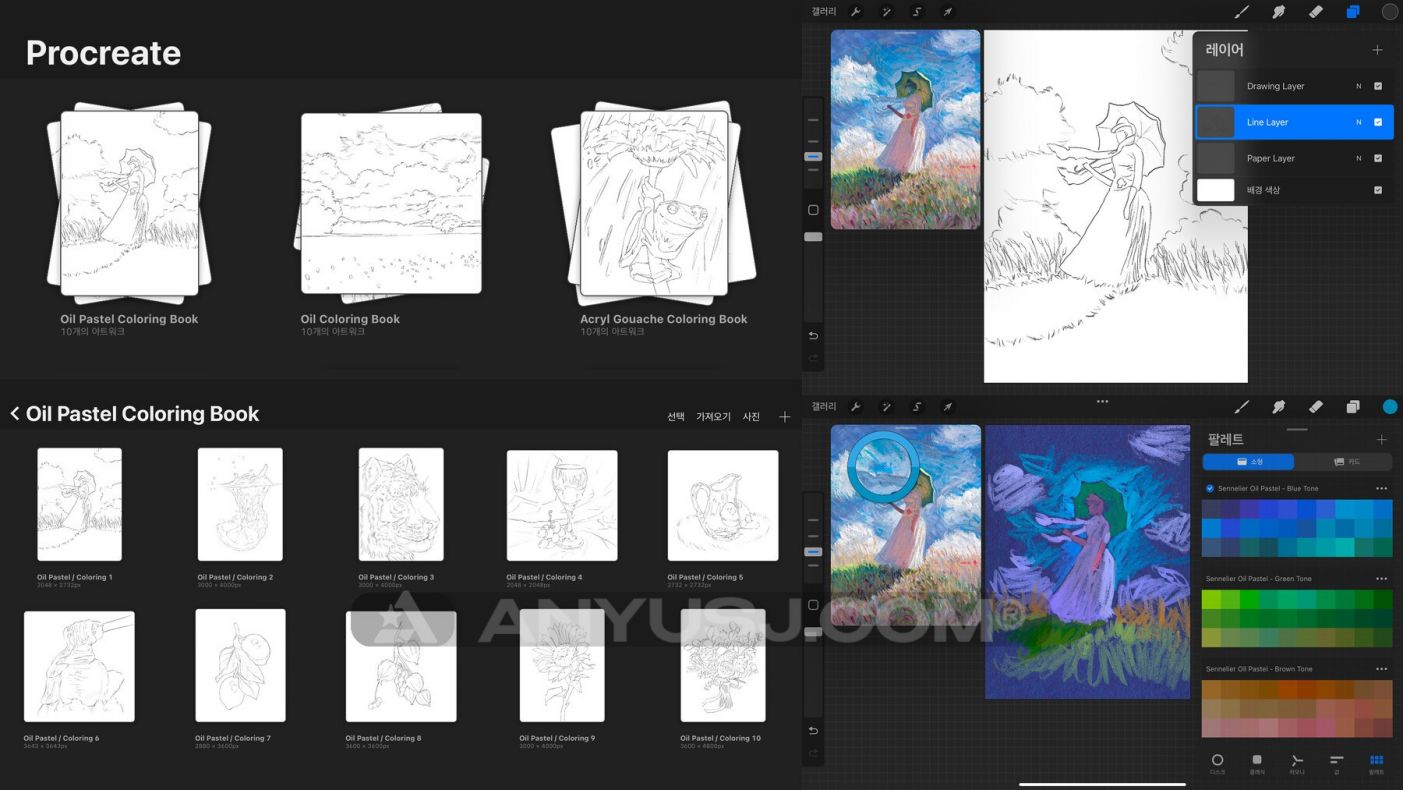Image resolution: width=1403 pixels, height=790 pixels.
Task: Activate Transform arrow tool in palette screen
Action: [x=948, y=407]
